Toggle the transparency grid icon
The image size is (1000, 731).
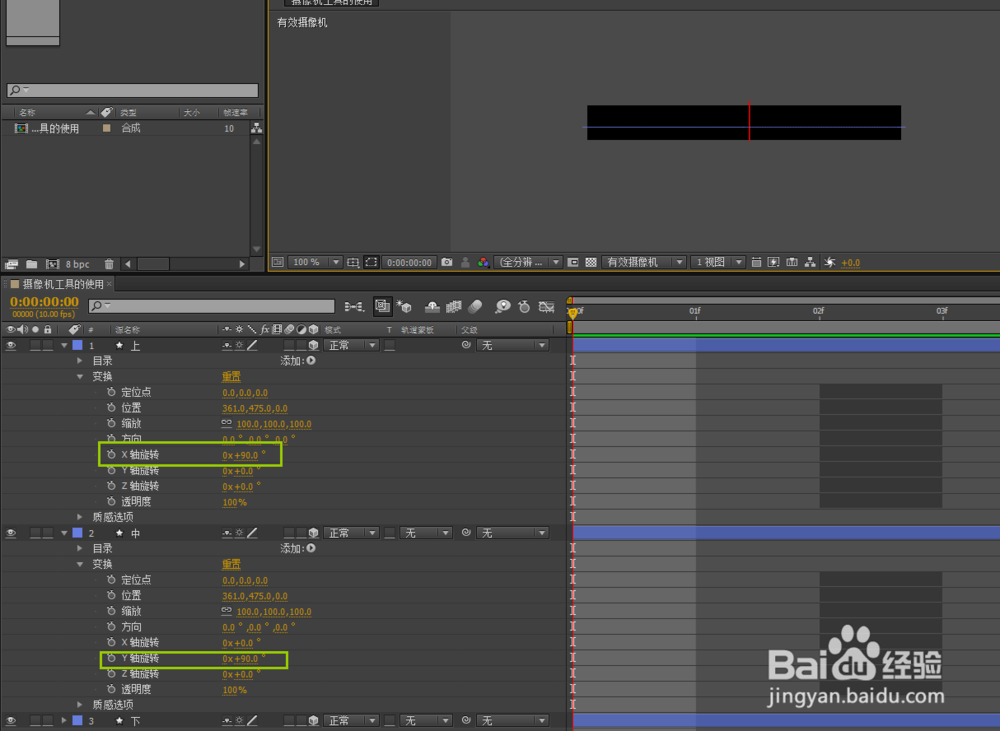[591, 262]
